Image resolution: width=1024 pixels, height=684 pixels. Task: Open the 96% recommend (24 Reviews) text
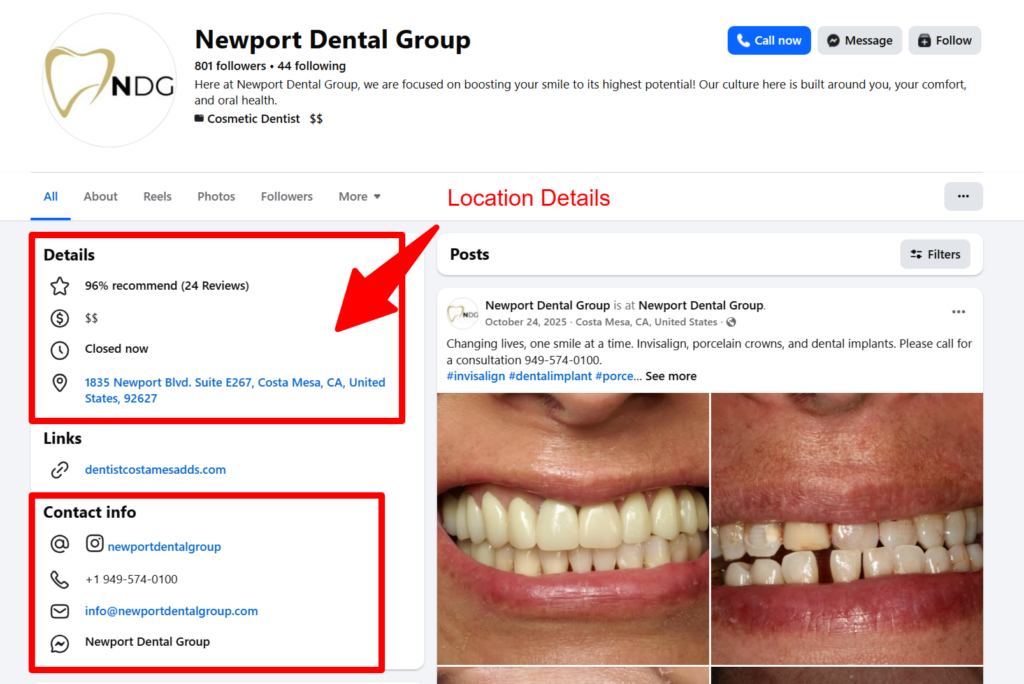(x=167, y=285)
